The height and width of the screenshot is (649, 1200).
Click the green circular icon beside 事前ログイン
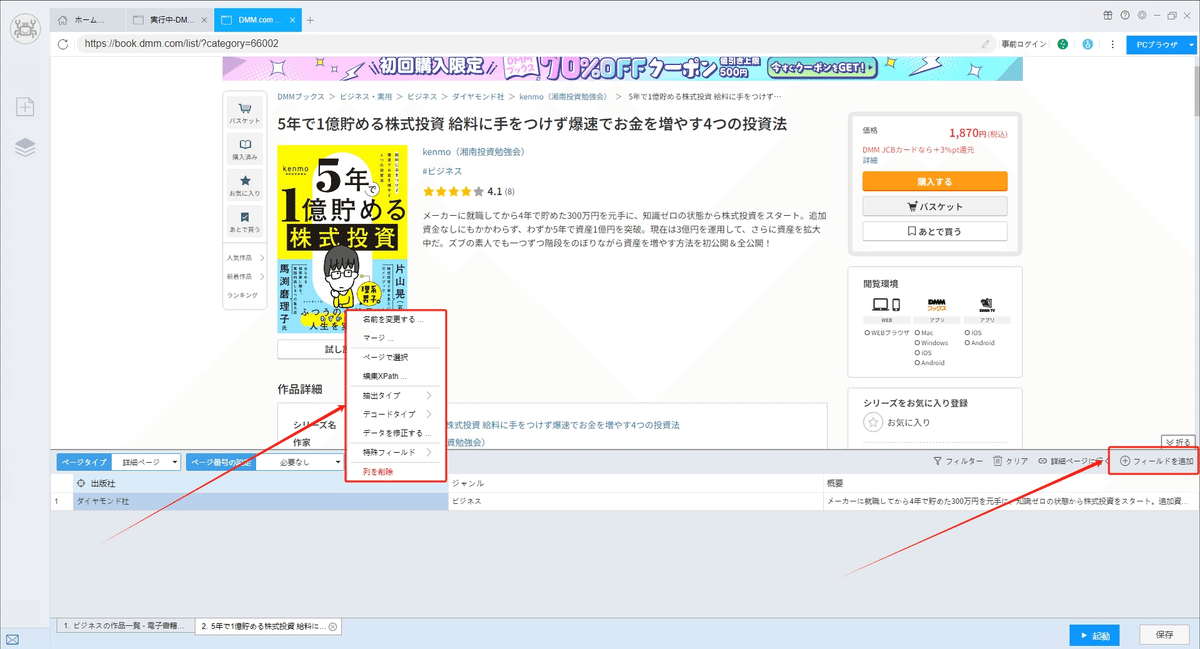1062,44
